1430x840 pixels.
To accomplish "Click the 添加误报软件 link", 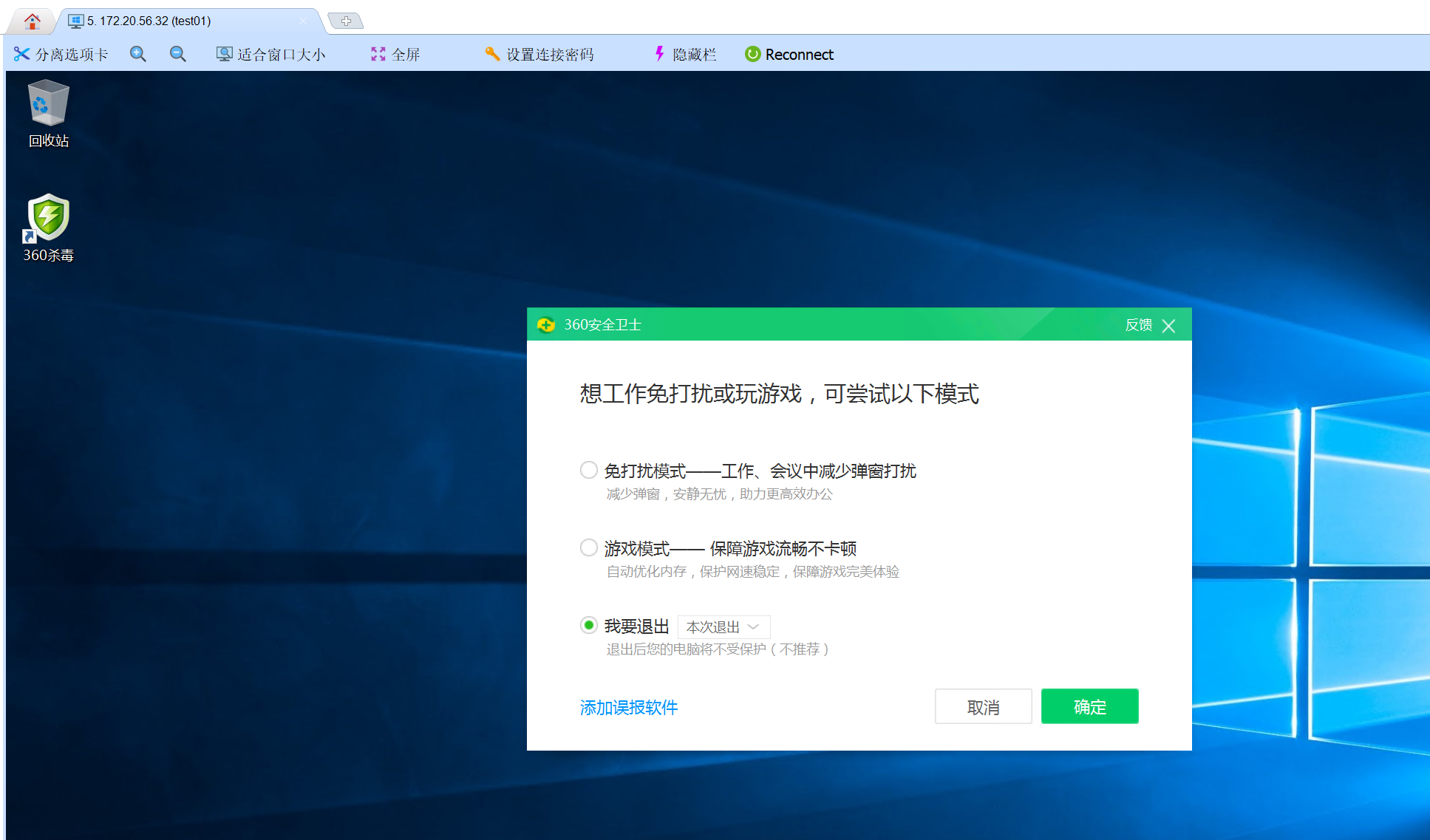I will click(x=628, y=707).
